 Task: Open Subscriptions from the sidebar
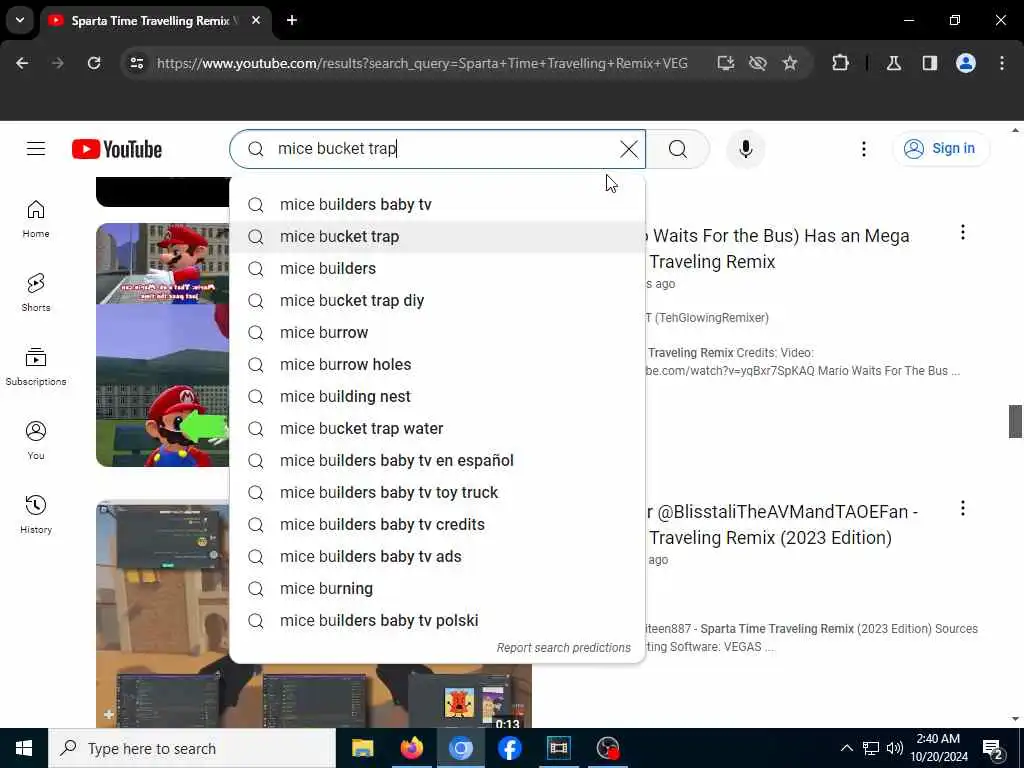pos(36,366)
